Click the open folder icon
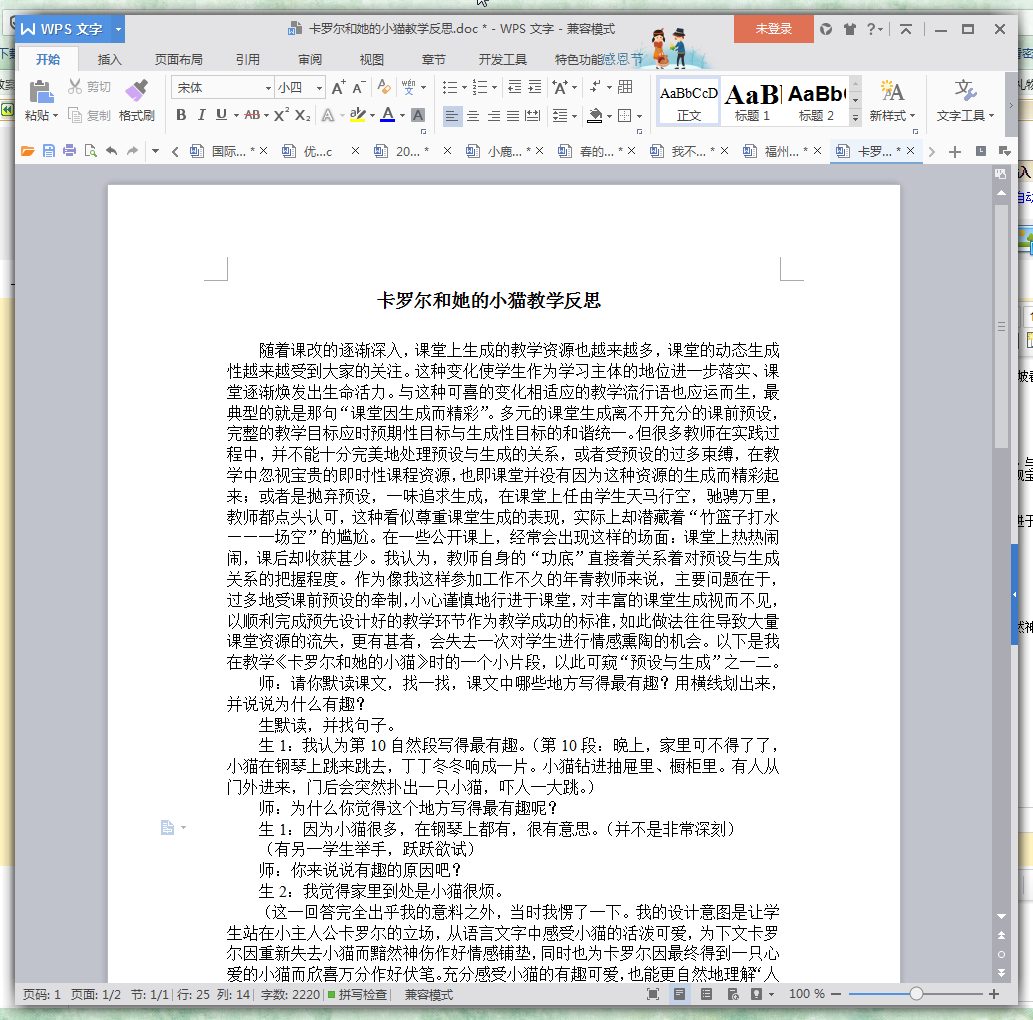Screen dimensions: 1033x1020 [28, 152]
